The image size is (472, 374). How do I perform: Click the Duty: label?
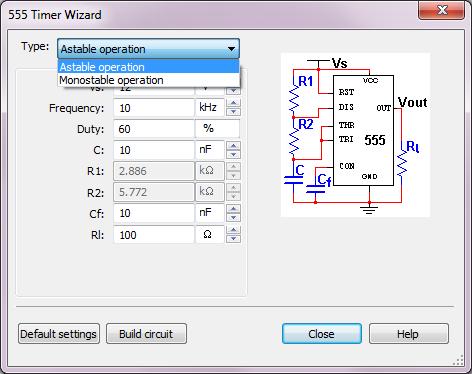click(91, 129)
